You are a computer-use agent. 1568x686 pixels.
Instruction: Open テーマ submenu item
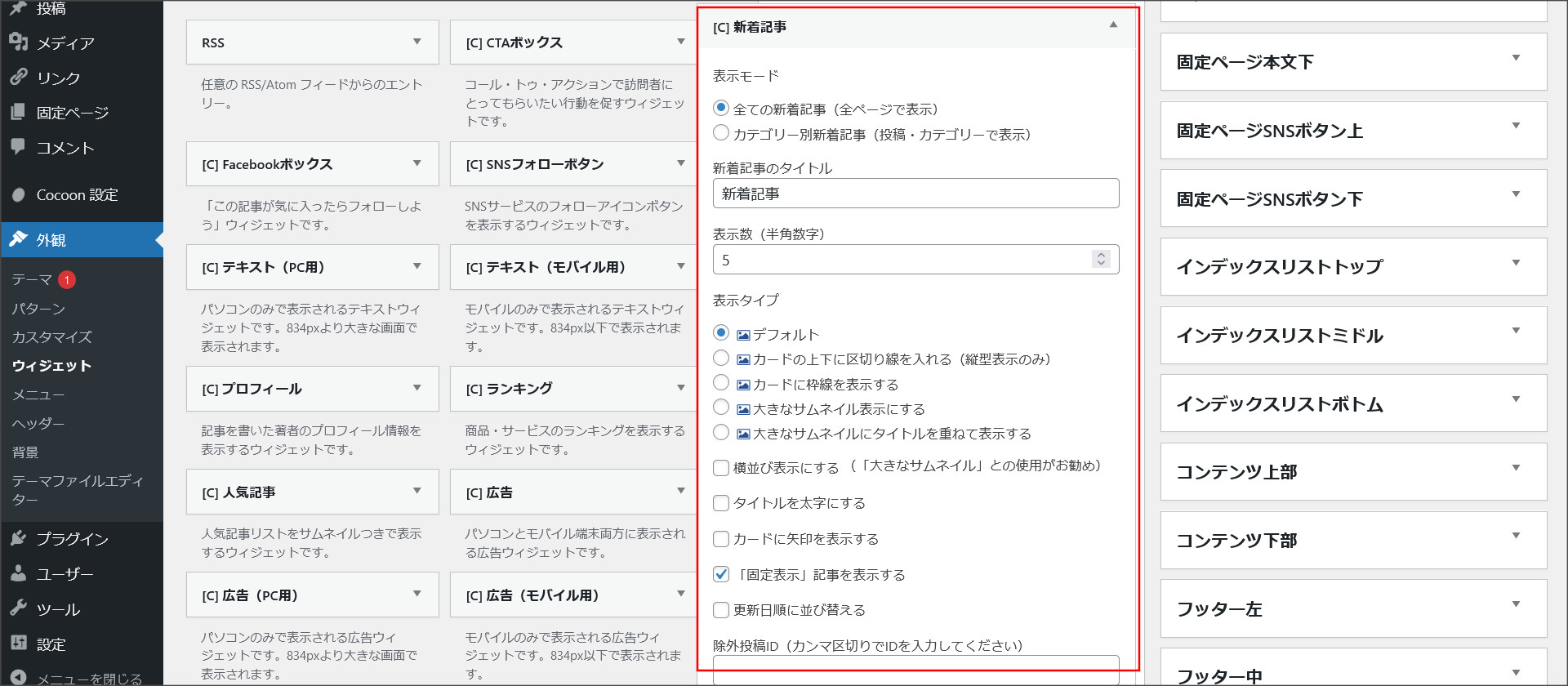(32, 279)
